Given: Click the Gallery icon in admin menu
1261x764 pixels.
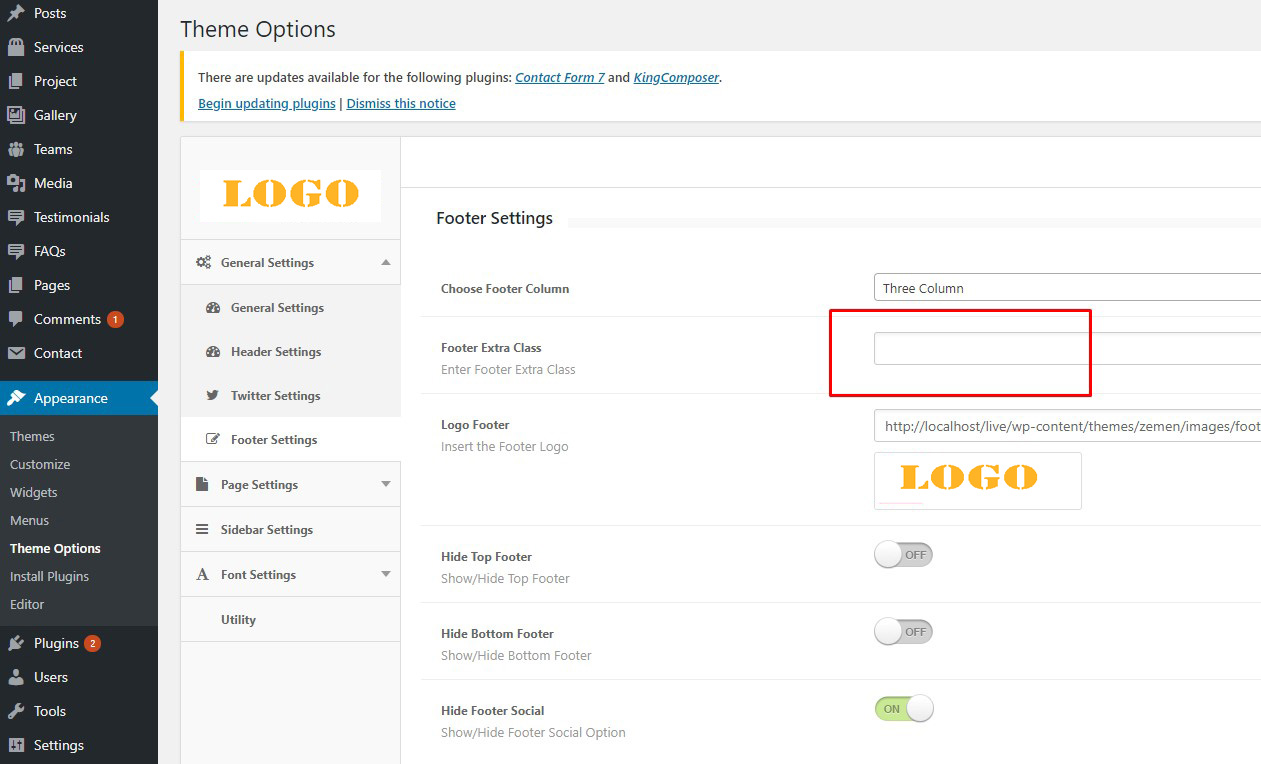Looking at the screenshot, I should pyautogui.click(x=16, y=115).
